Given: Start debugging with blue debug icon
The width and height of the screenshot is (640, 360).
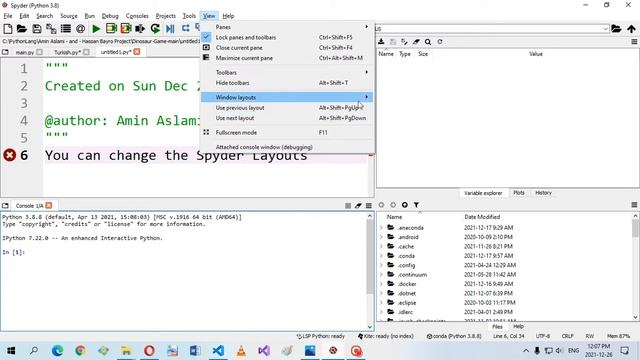Looking at the screenshot, I should [x=170, y=29].
